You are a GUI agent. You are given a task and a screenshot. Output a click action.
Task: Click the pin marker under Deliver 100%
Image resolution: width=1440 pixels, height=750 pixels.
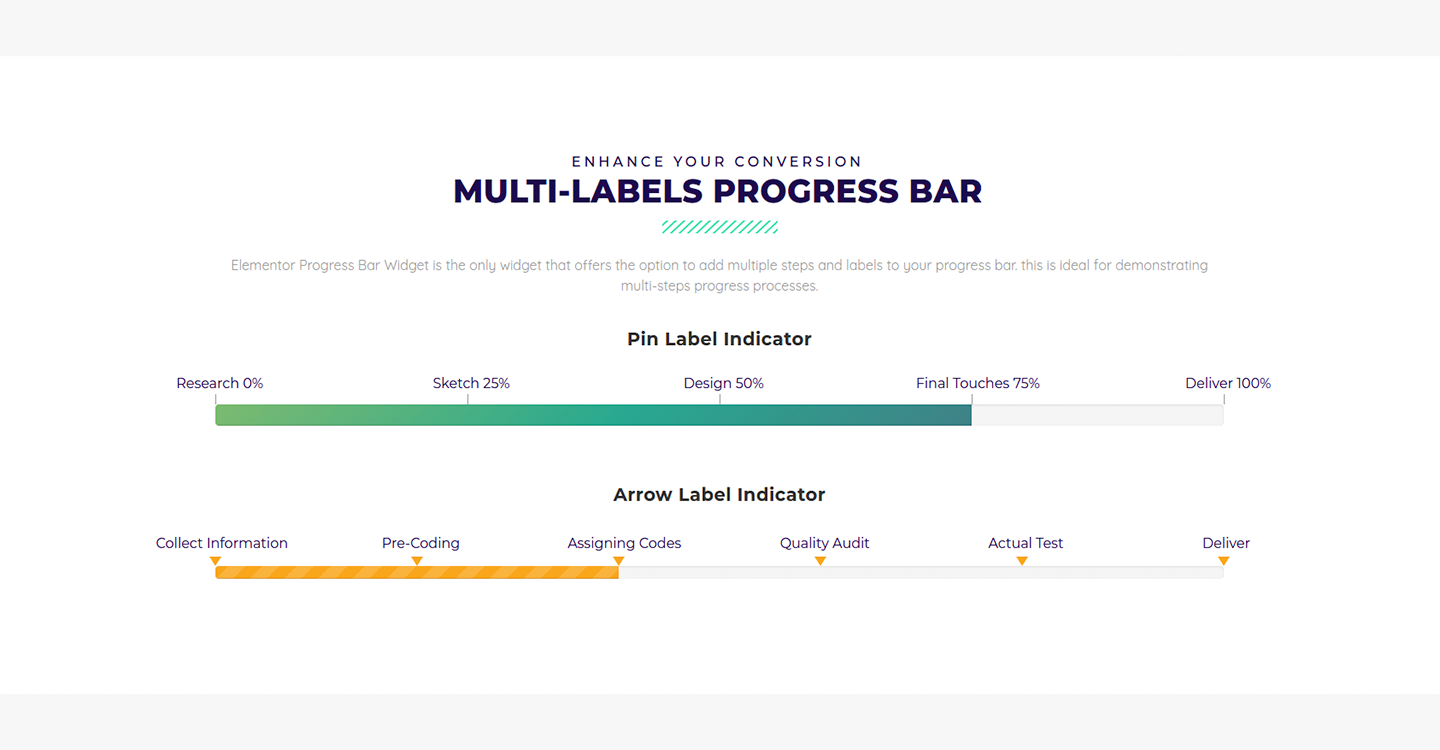[1224, 398]
